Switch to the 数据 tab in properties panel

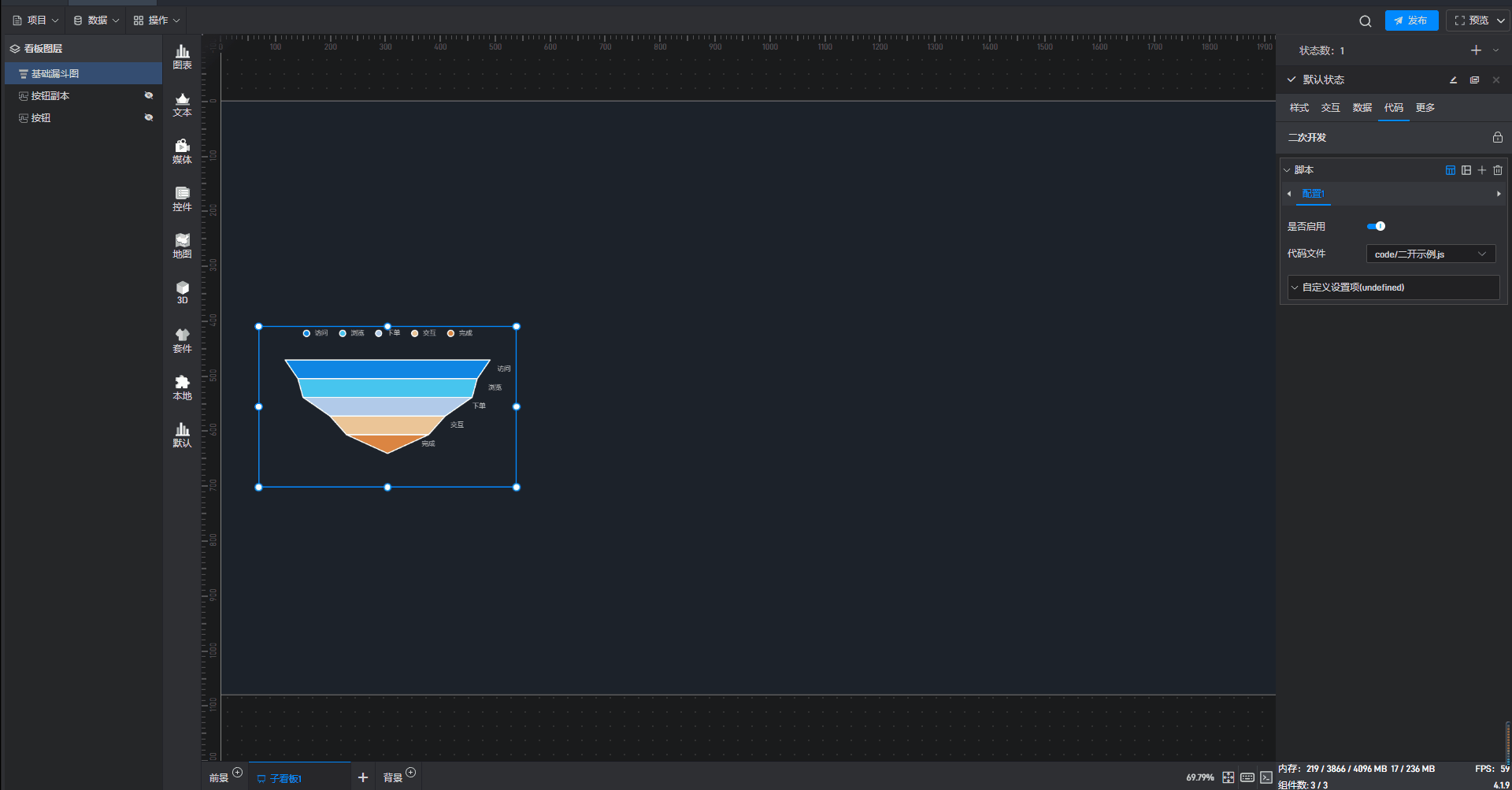1362,108
